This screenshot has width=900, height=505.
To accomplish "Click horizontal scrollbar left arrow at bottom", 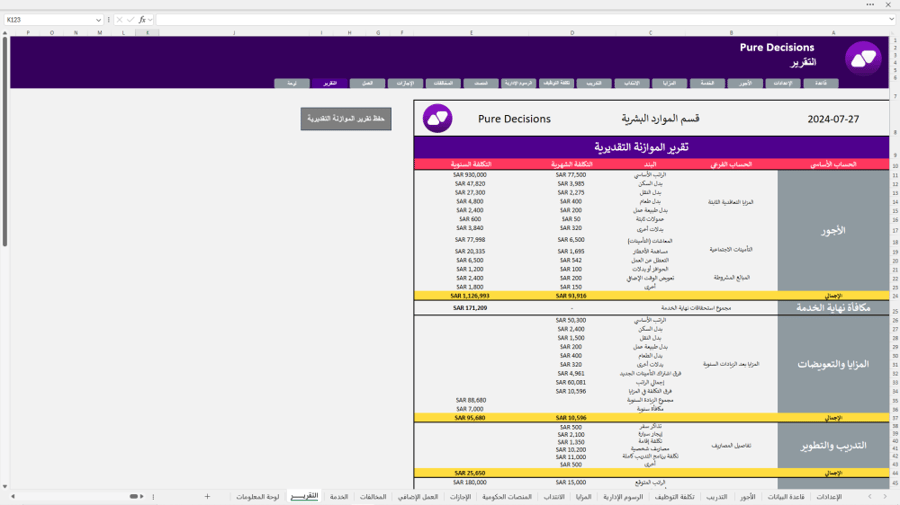I will click(x=13, y=496).
